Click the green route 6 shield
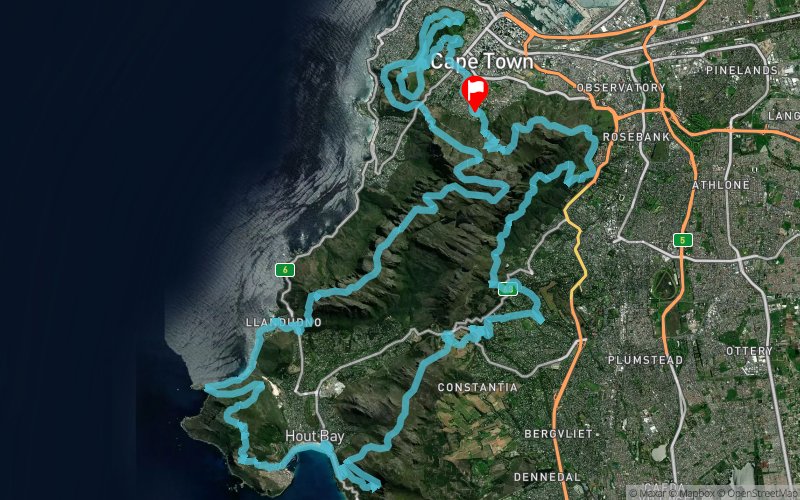The image size is (800, 500). pos(285,270)
